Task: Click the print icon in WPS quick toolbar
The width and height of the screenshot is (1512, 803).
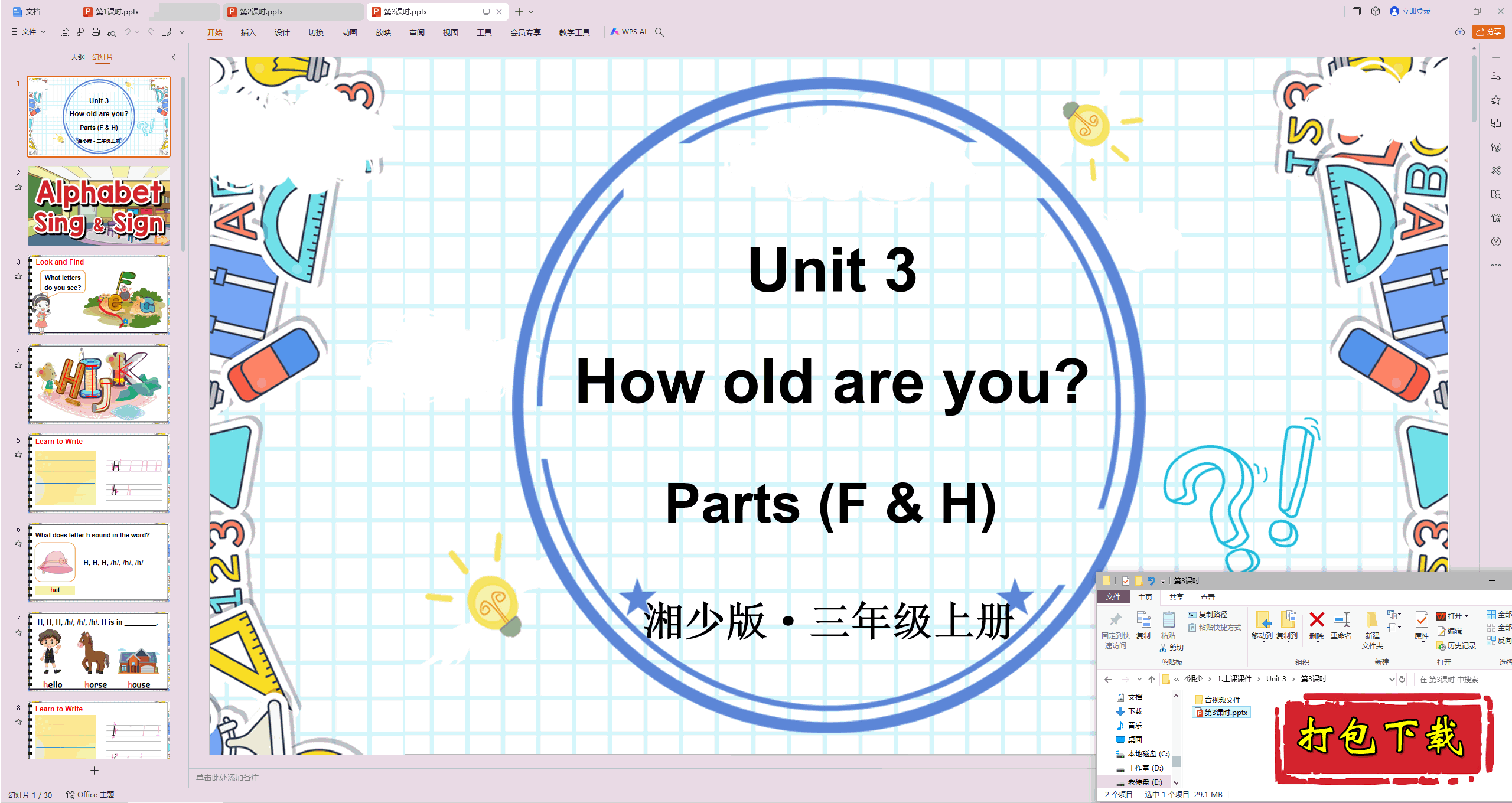Action: pos(96,32)
